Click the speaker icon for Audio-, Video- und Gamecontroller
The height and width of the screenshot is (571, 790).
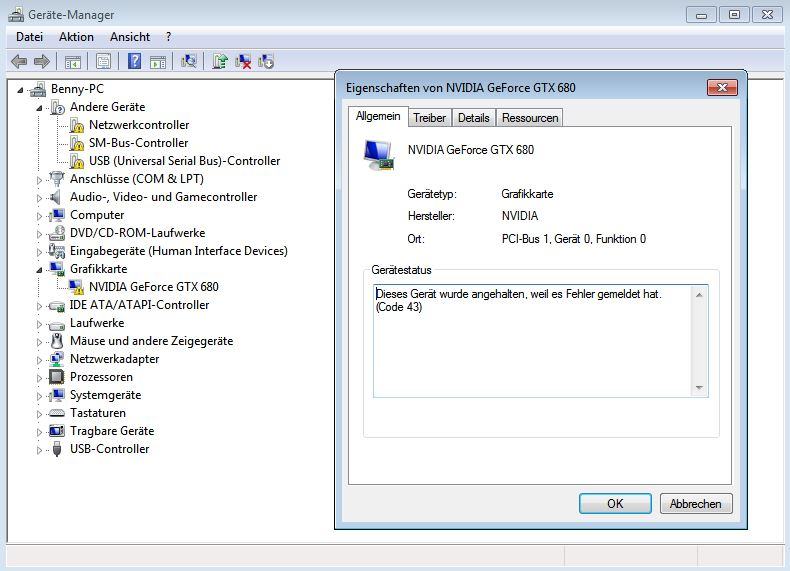(x=56, y=197)
